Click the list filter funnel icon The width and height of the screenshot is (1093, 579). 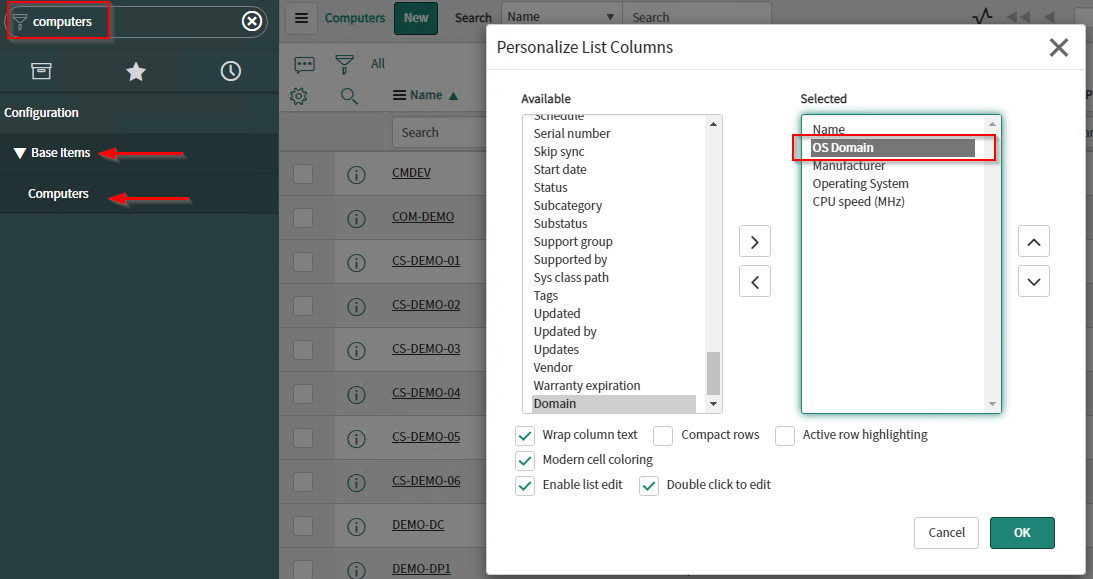click(x=344, y=64)
